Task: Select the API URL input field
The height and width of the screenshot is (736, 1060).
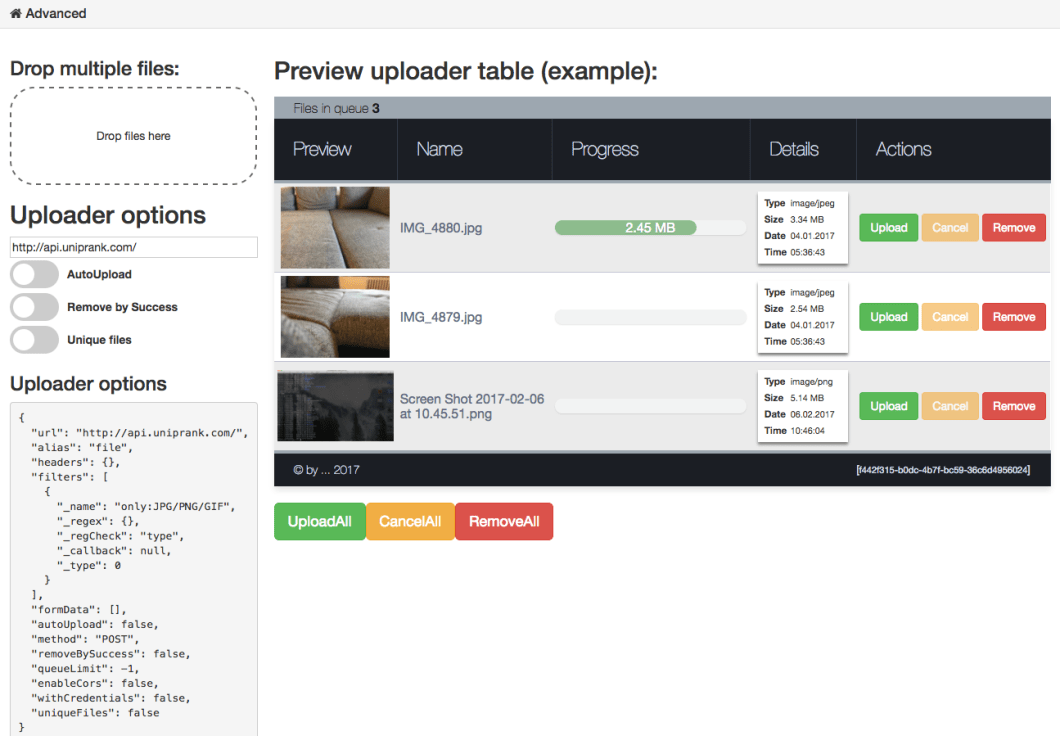Action: (133, 247)
